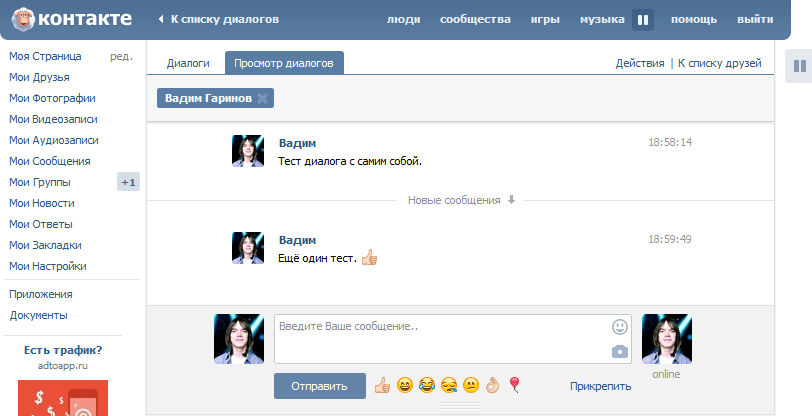
Task: Click the input box resize handle
Action: (x=460, y=405)
